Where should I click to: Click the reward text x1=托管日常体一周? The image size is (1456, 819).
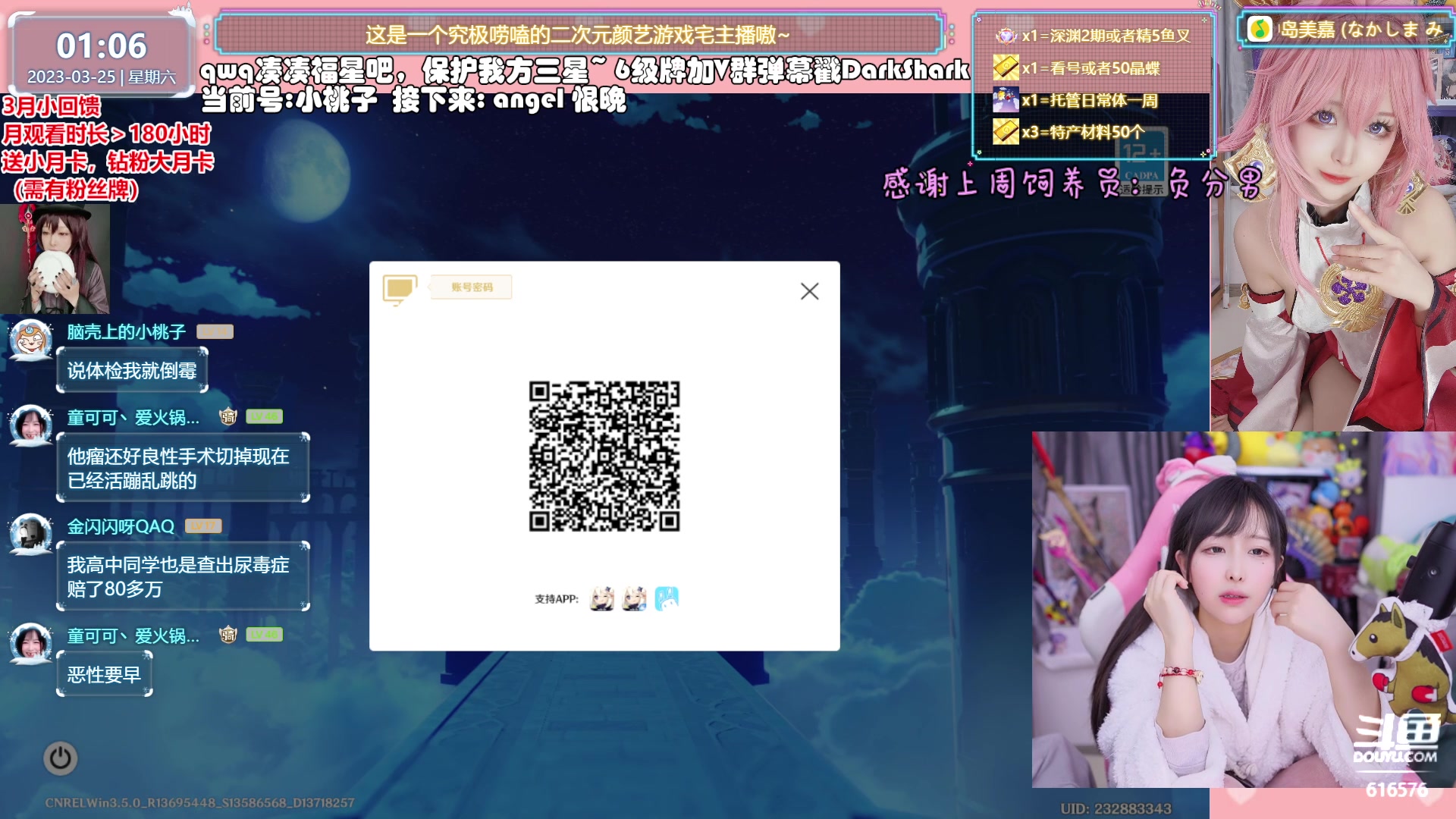click(x=1090, y=101)
